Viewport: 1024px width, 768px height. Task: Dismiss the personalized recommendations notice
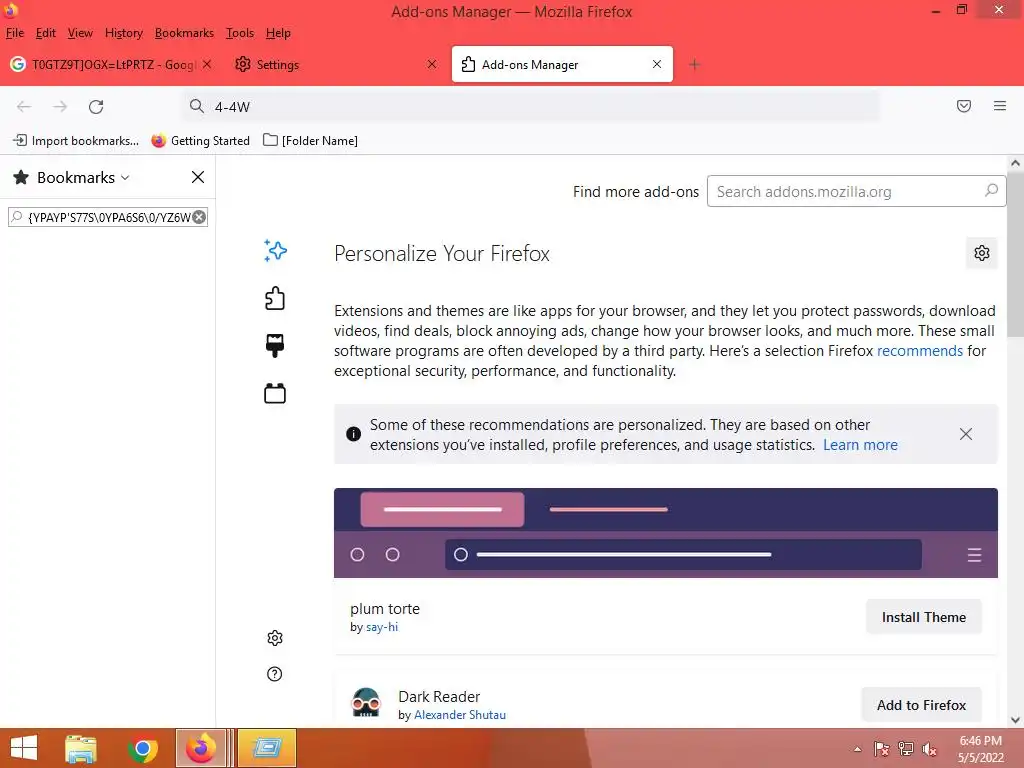point(966,434)
